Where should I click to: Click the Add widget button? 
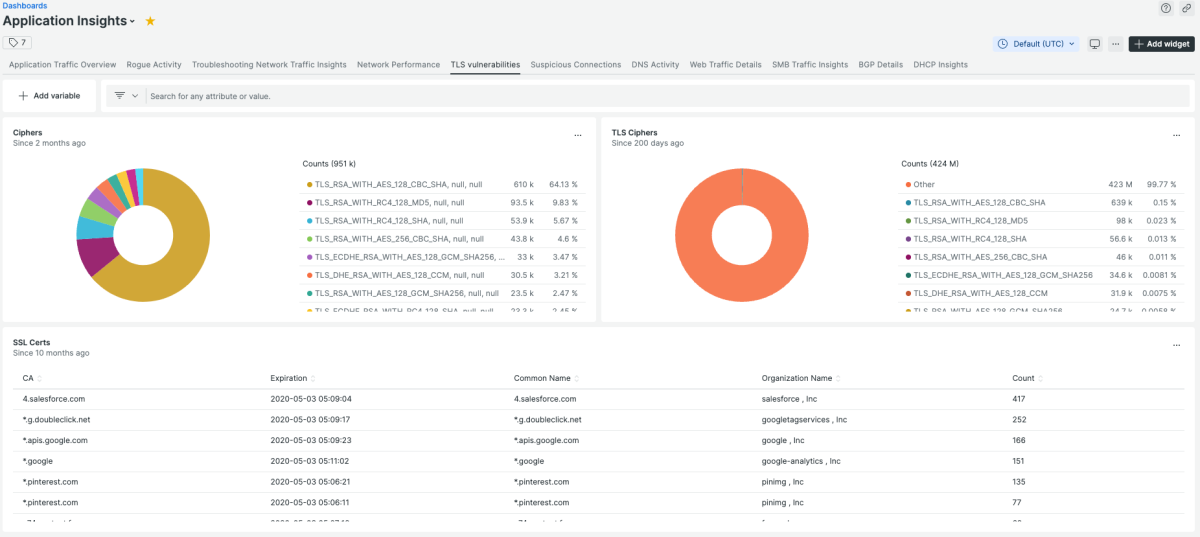pyautogui.click(x=1161, y=44)
